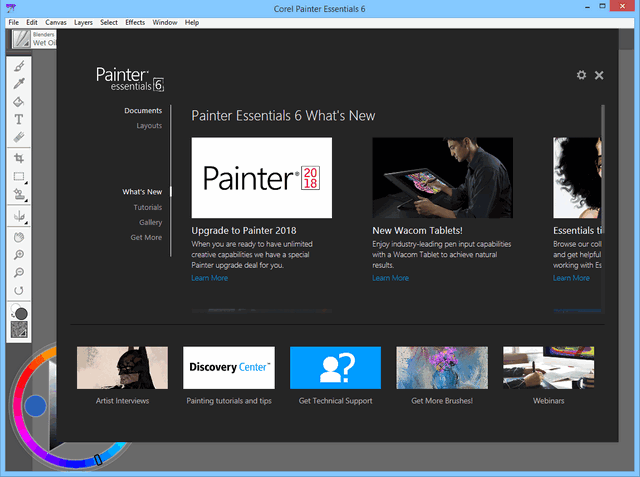Image resolution: width=640 pixels, height=477 pixels.
Task: Select the Rotate Page tool
Action: point(19,291)
